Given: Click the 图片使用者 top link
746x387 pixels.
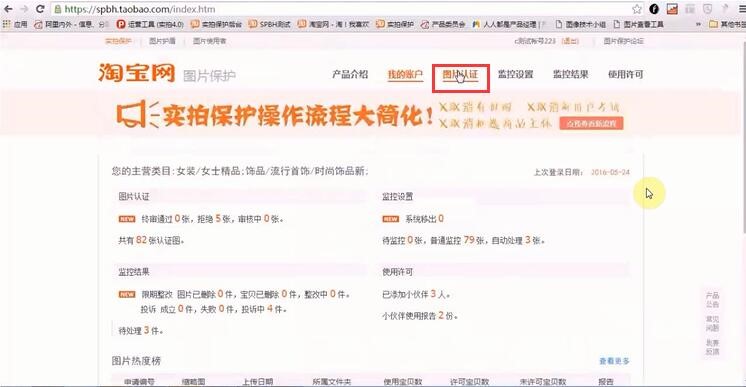Looking at the screenshot, I should tap(210, 41).
